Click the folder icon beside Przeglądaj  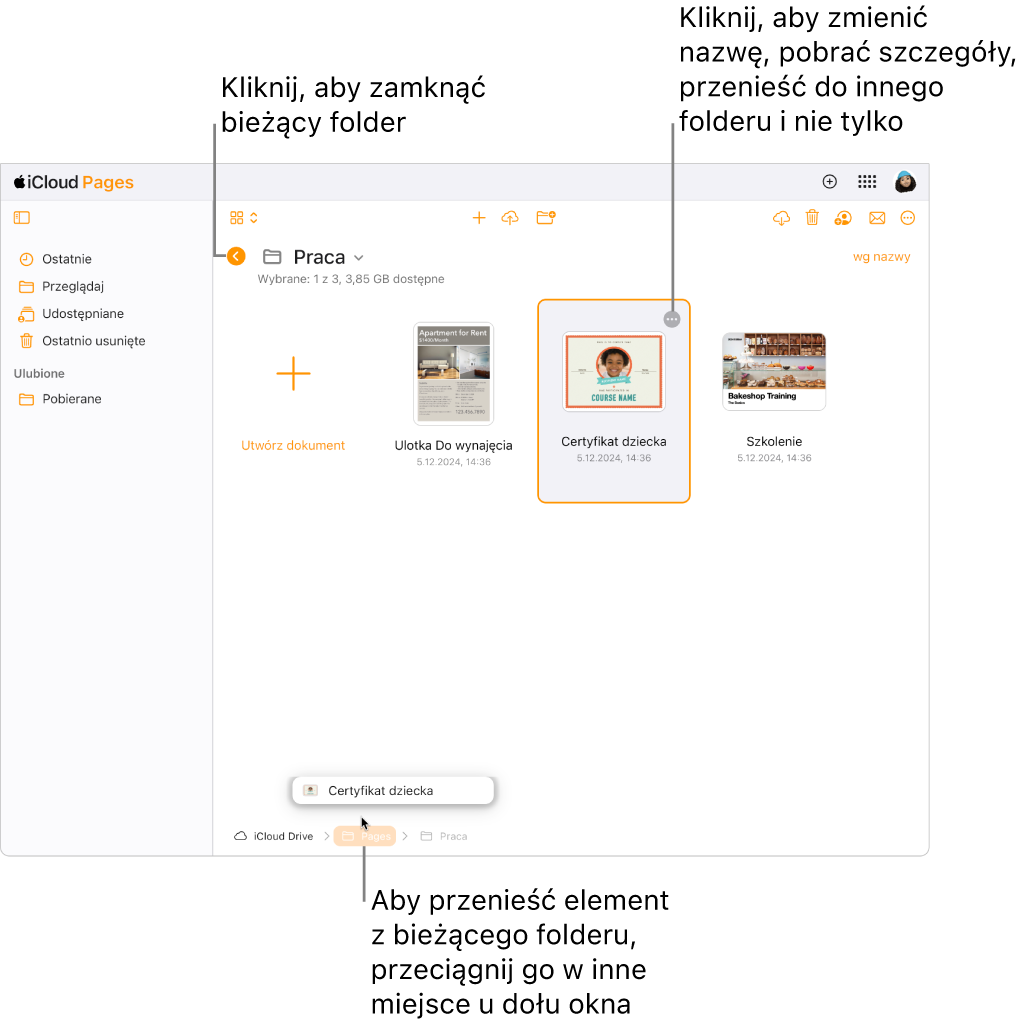point(26,286)
